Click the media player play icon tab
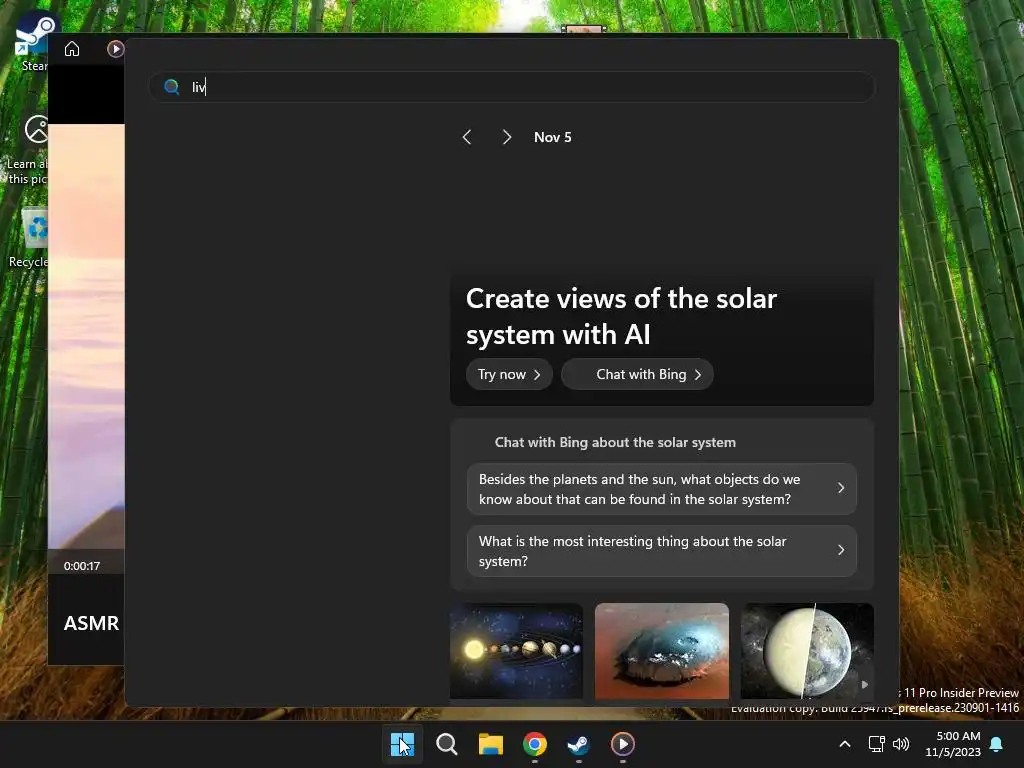The height and width of the screenshot is (768, 1024). (x=116, y=49)
